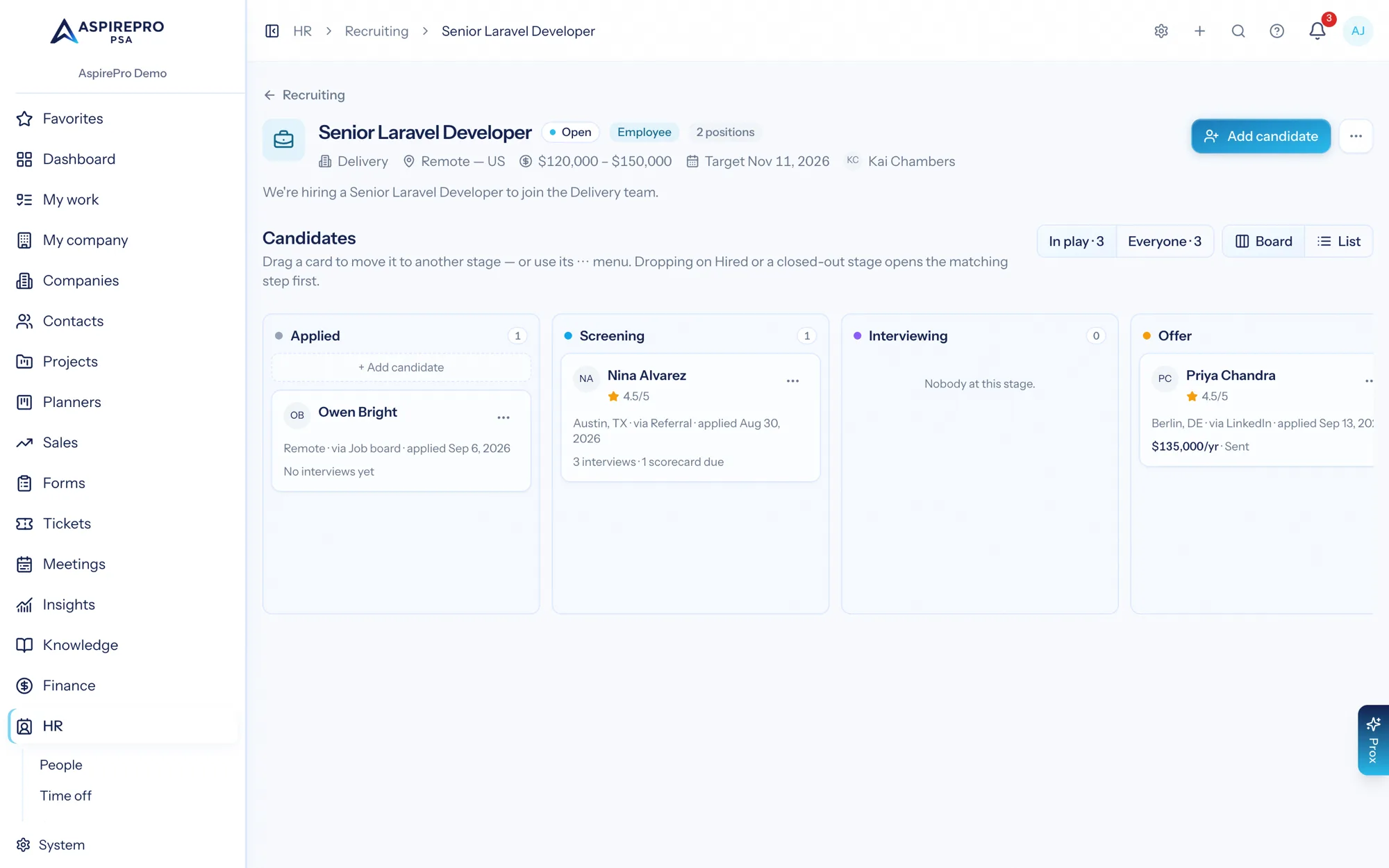Click the Companies building icon

[x=24, y=281]
